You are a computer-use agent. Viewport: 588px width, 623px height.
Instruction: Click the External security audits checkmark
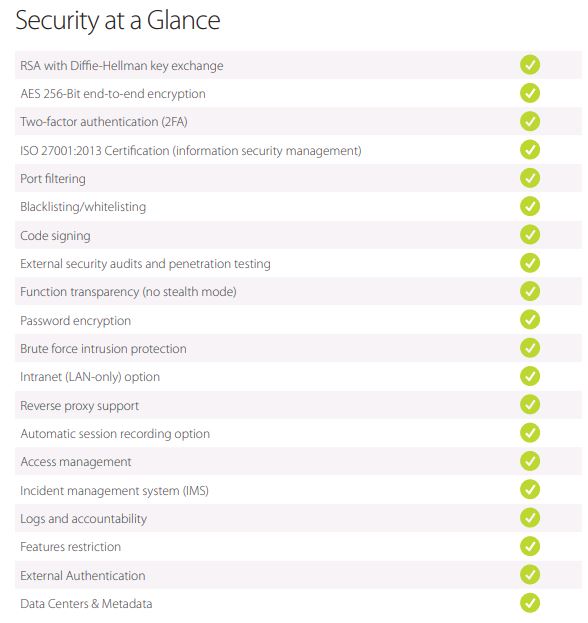tap(530, 263)
